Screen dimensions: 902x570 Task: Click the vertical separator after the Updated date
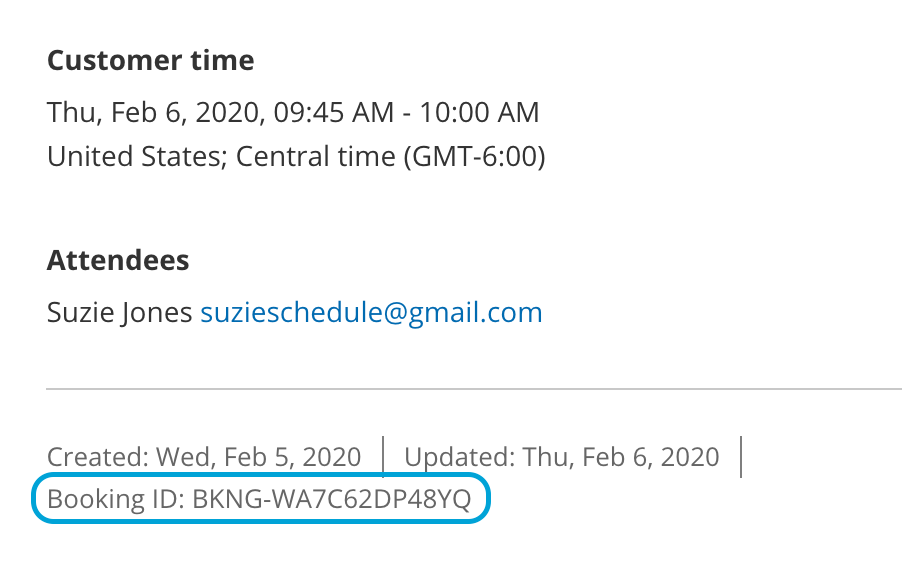point(740,456)
